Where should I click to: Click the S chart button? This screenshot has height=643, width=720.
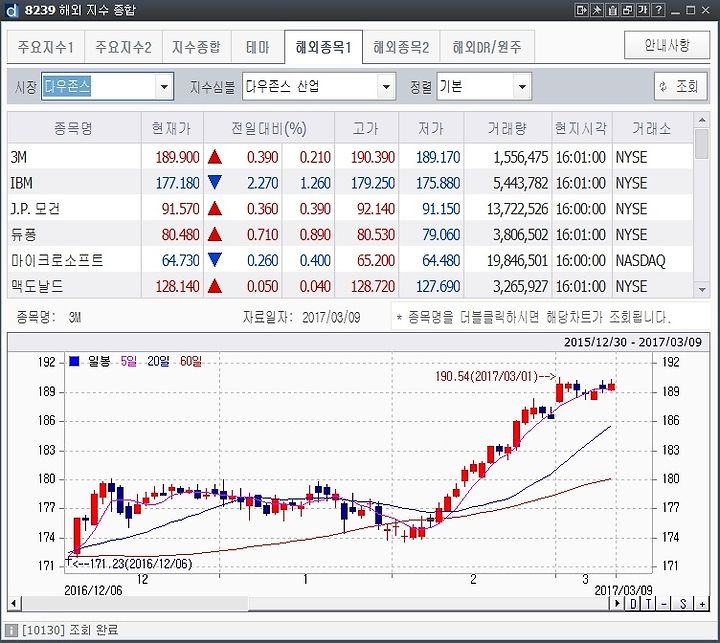click(683, 604)
